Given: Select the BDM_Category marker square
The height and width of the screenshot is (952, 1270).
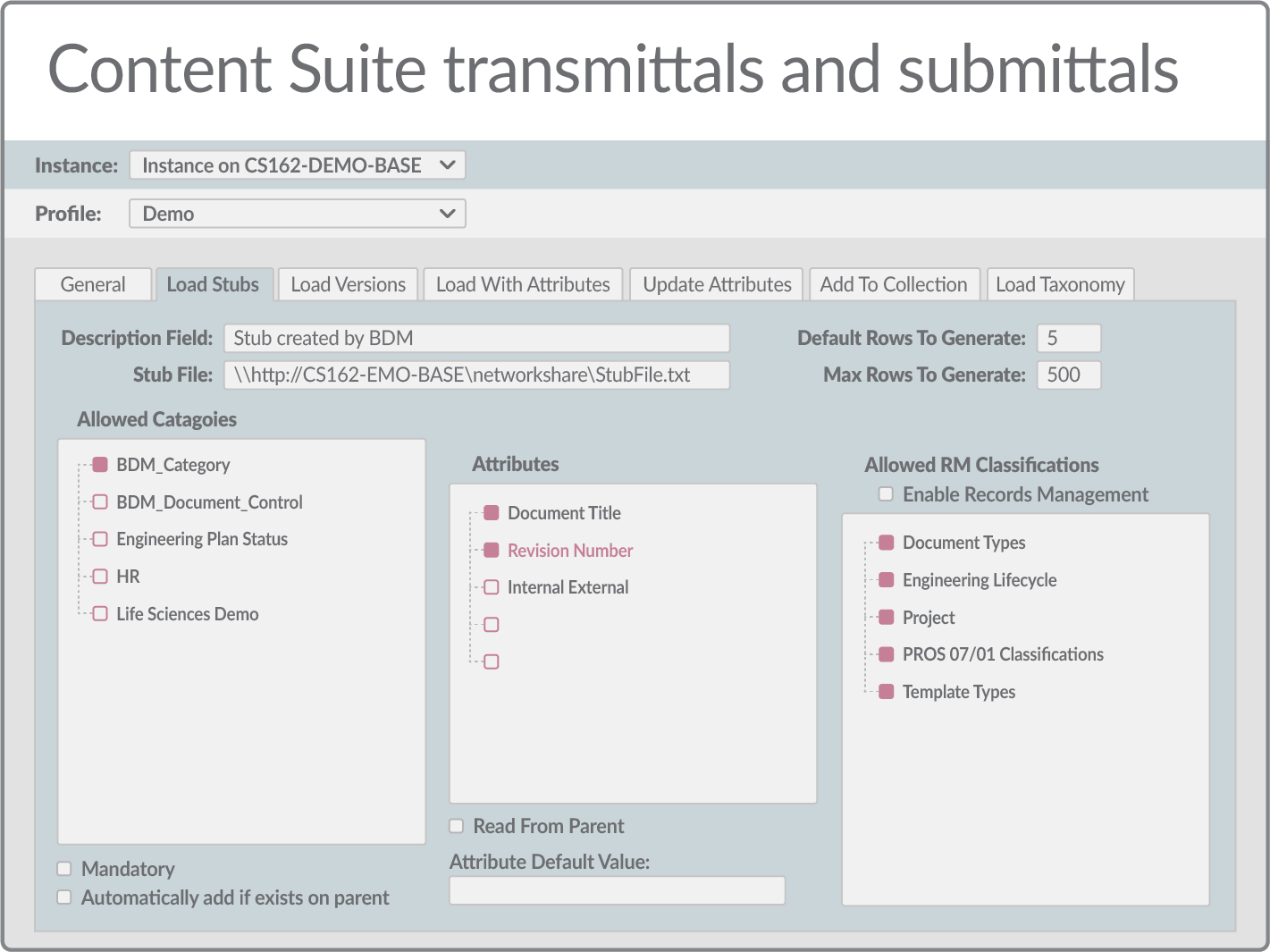Looking at the screenshot, I should tap(99, 464).
